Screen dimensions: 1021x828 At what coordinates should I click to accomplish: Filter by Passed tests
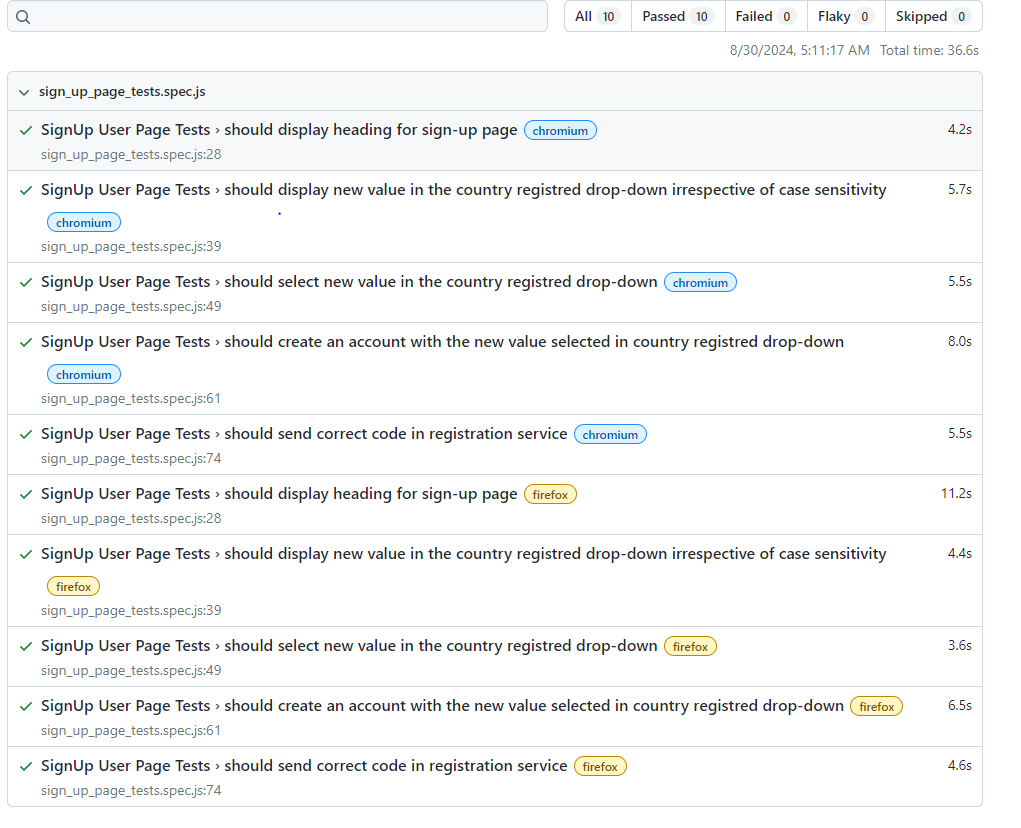(x=677, y=16)
